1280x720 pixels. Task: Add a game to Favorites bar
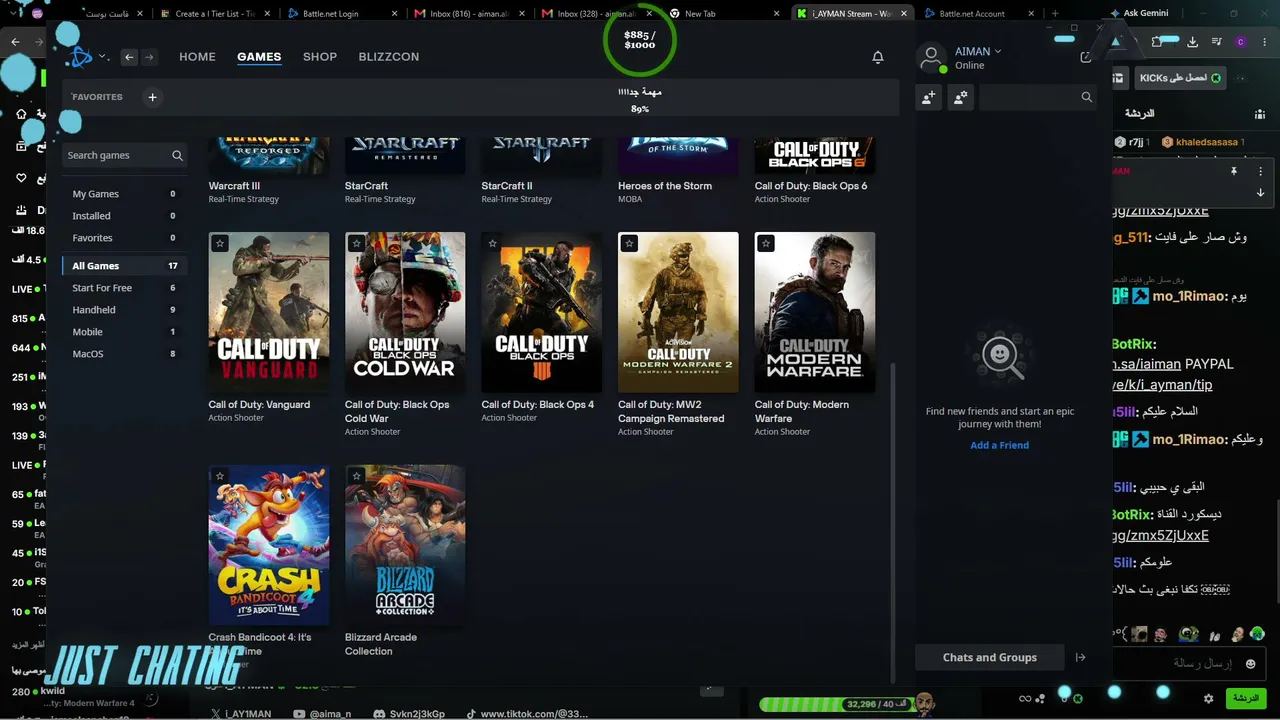pos(152,97)
